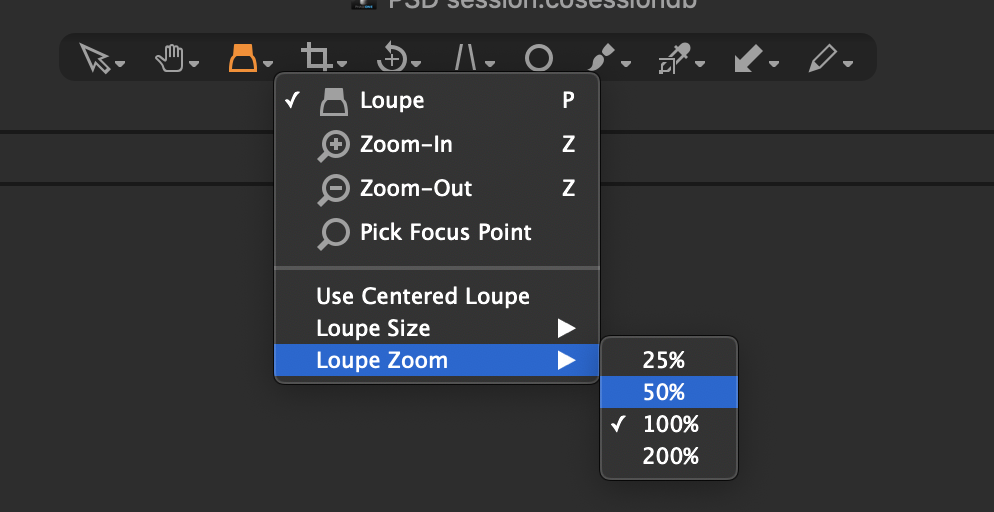Select the Crop tool icon
Viewport: 994px width, 512px height.
tap(316, 58)
